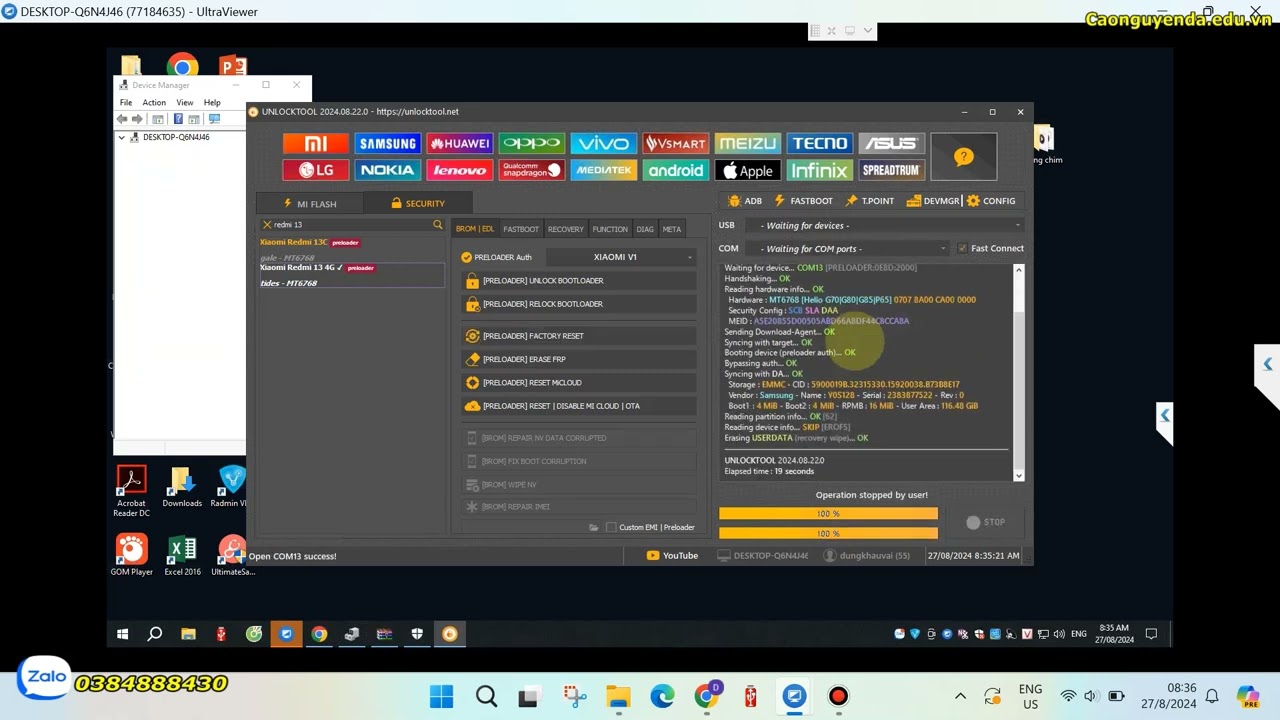Select the DIAG sub-tab
The image size is (1280, 720).
coord(645,229)
